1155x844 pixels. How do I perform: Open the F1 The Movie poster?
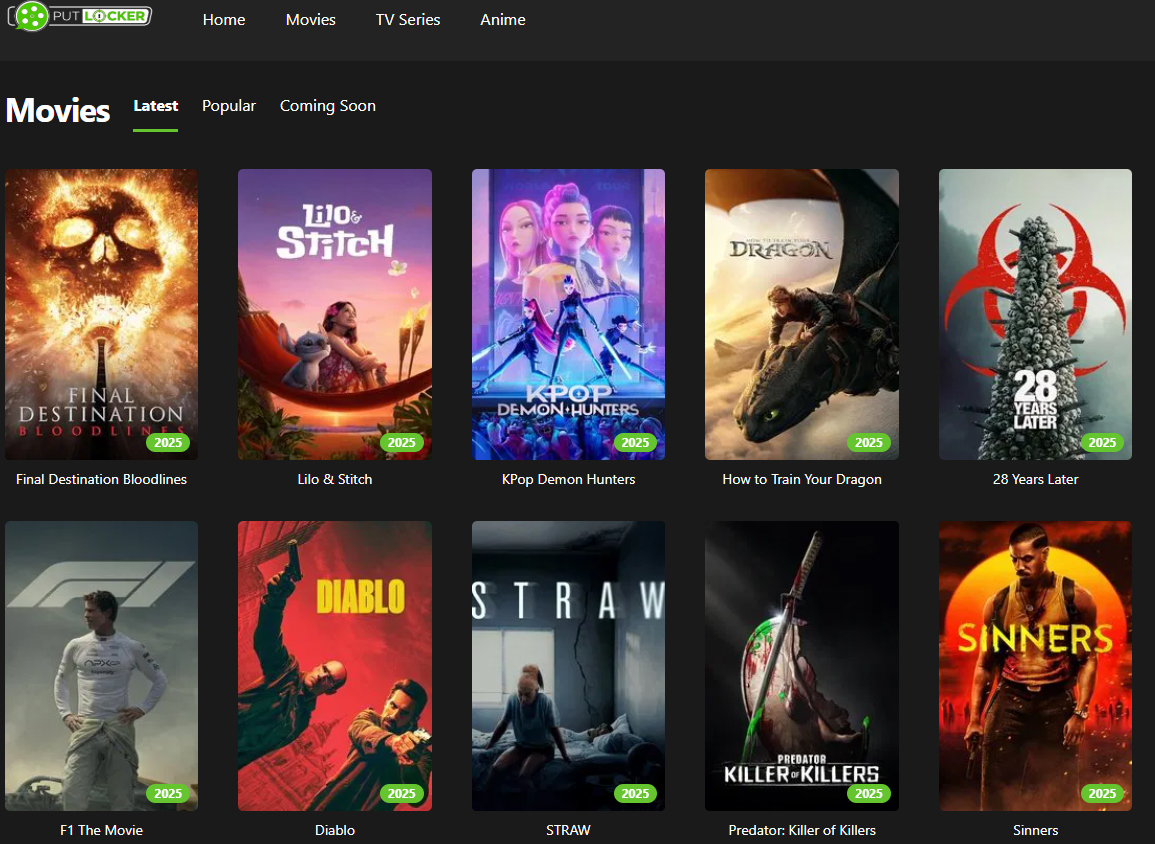pos(102,666)
